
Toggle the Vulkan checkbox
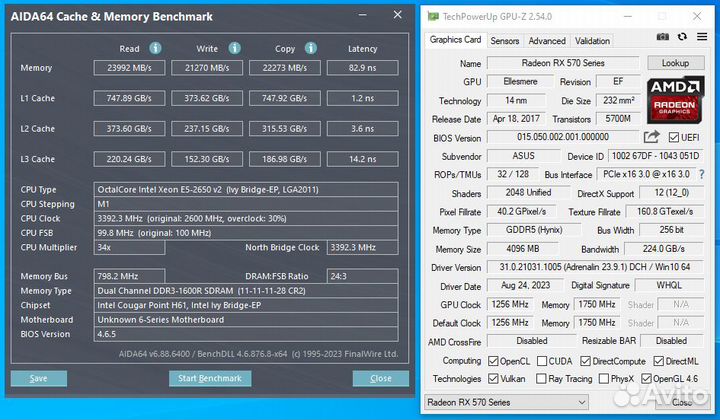493,379
